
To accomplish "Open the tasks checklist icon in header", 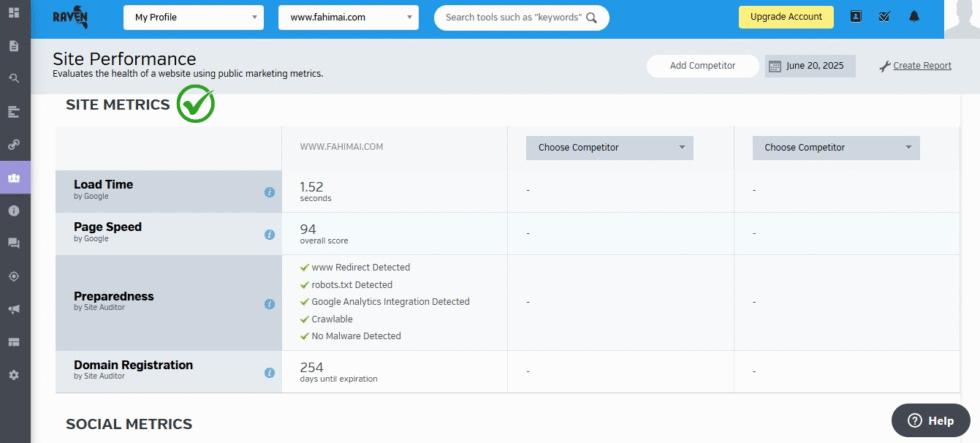I will click(885, 17).
